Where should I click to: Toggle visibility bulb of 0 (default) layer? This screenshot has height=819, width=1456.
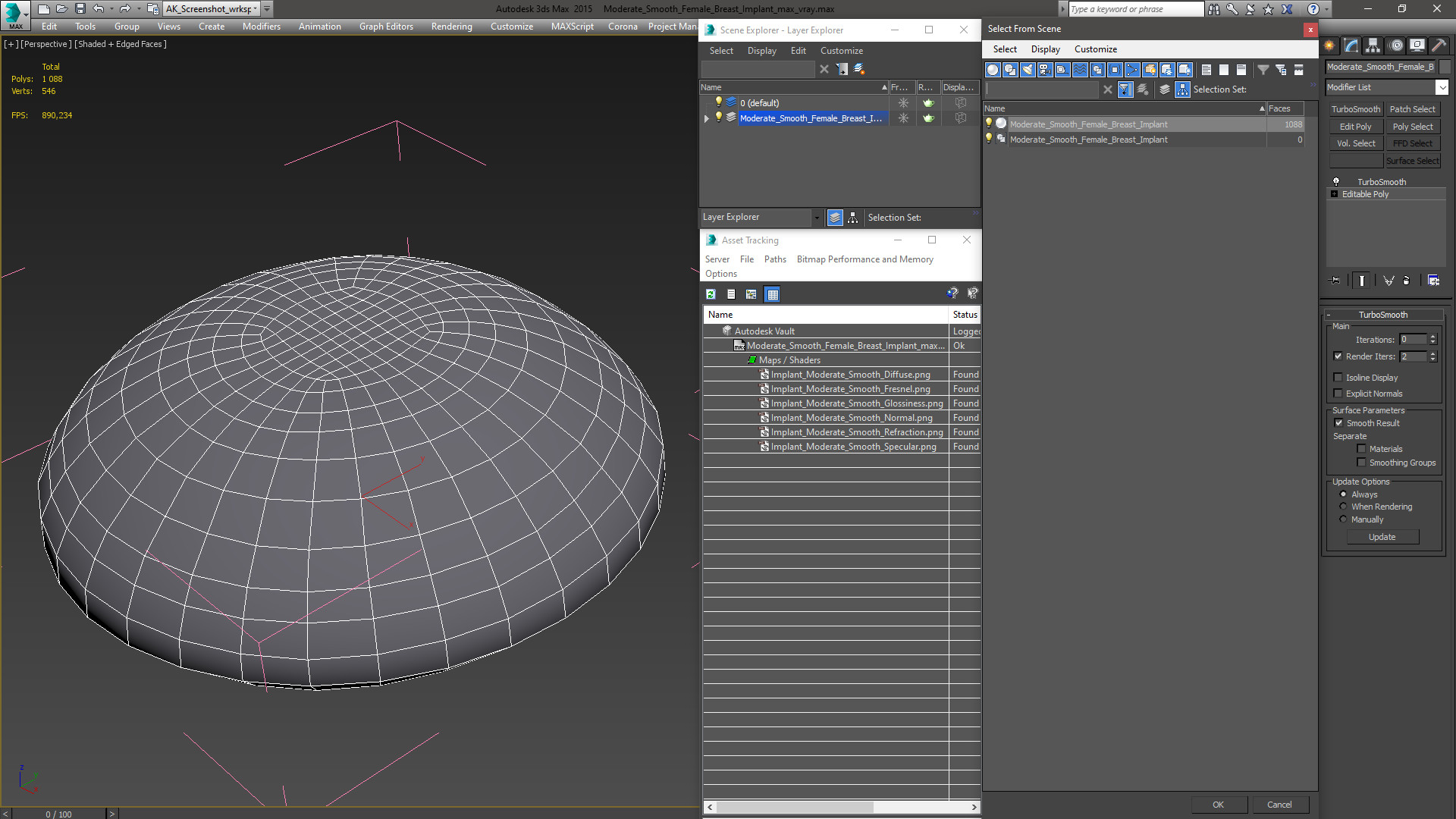click(x=719, y=102)
